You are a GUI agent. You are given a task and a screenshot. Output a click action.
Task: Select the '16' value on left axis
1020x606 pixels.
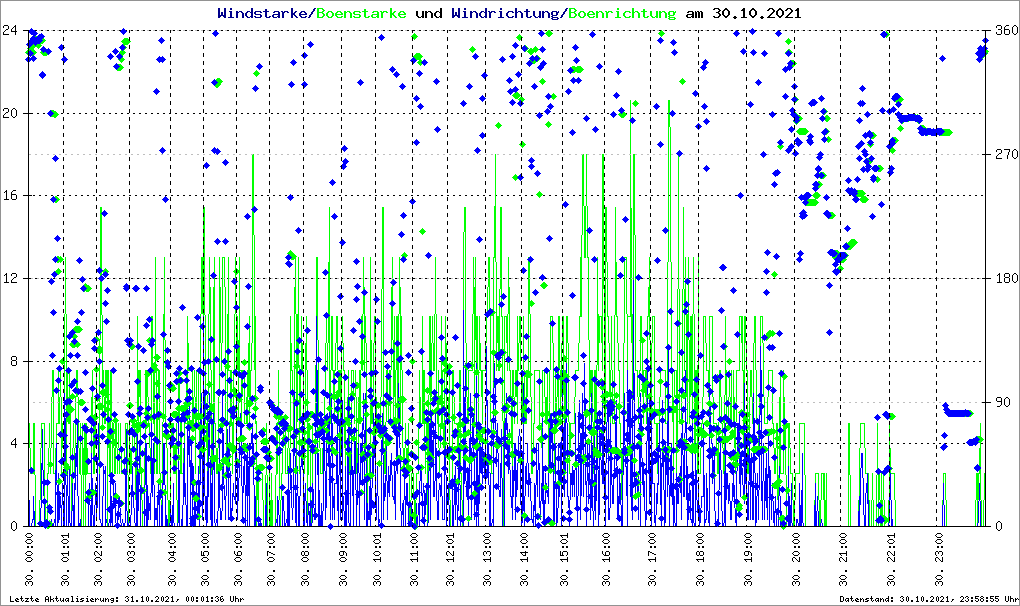pos(10,196)
